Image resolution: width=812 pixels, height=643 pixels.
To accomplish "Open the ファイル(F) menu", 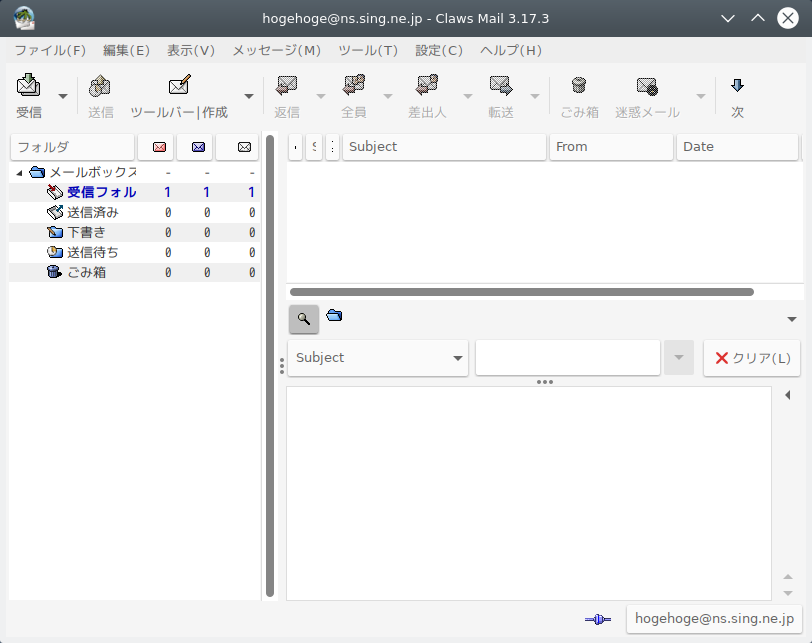I will pyautogui.click(x=50, y=50).
